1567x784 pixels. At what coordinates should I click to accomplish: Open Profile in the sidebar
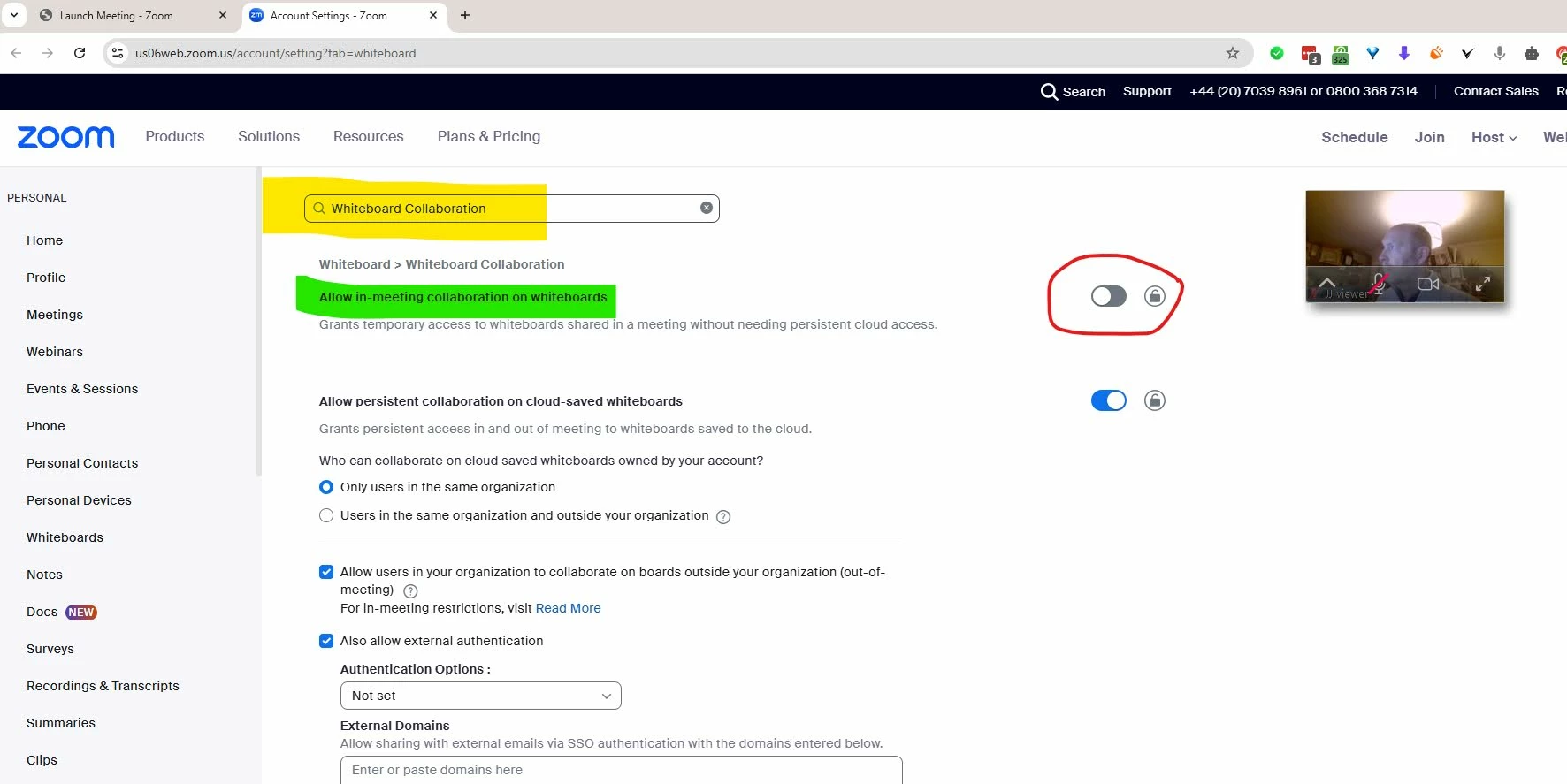pos(46,278)
